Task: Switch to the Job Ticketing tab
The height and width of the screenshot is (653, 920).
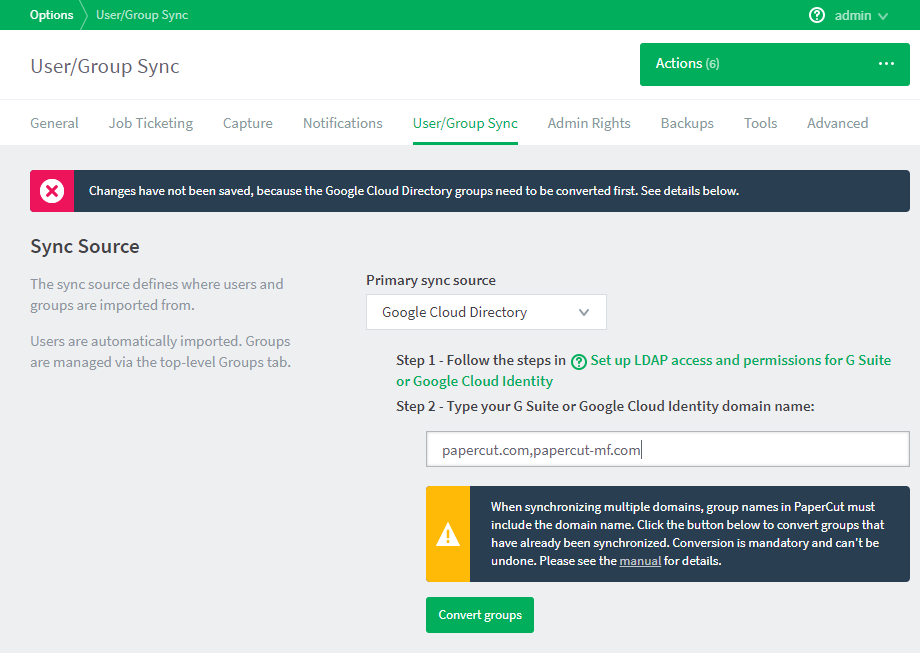Action: (x=151, y=123)
